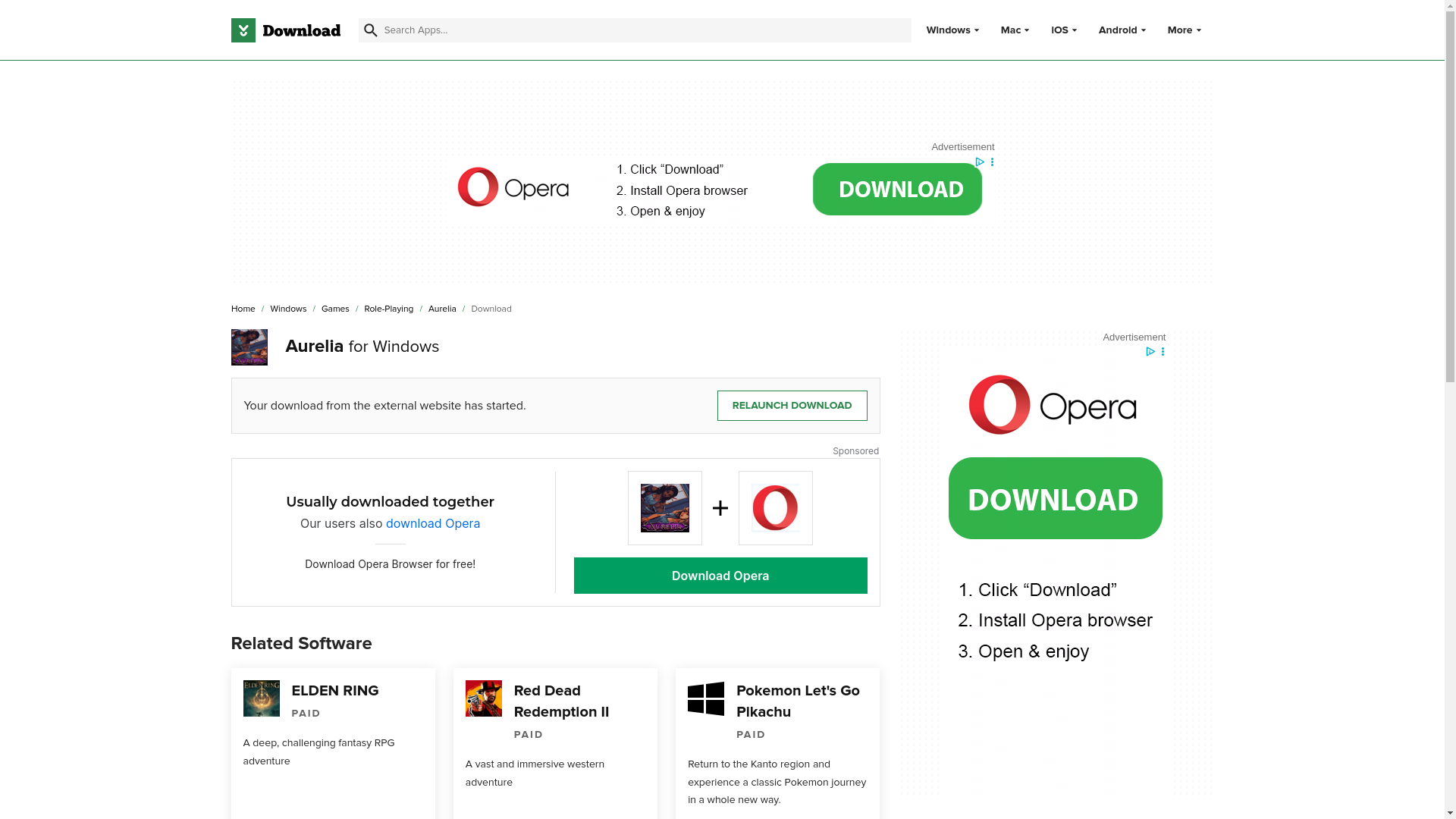Open Aurelia breadcrumb link

pyautogui.click(x=442, y=309)
